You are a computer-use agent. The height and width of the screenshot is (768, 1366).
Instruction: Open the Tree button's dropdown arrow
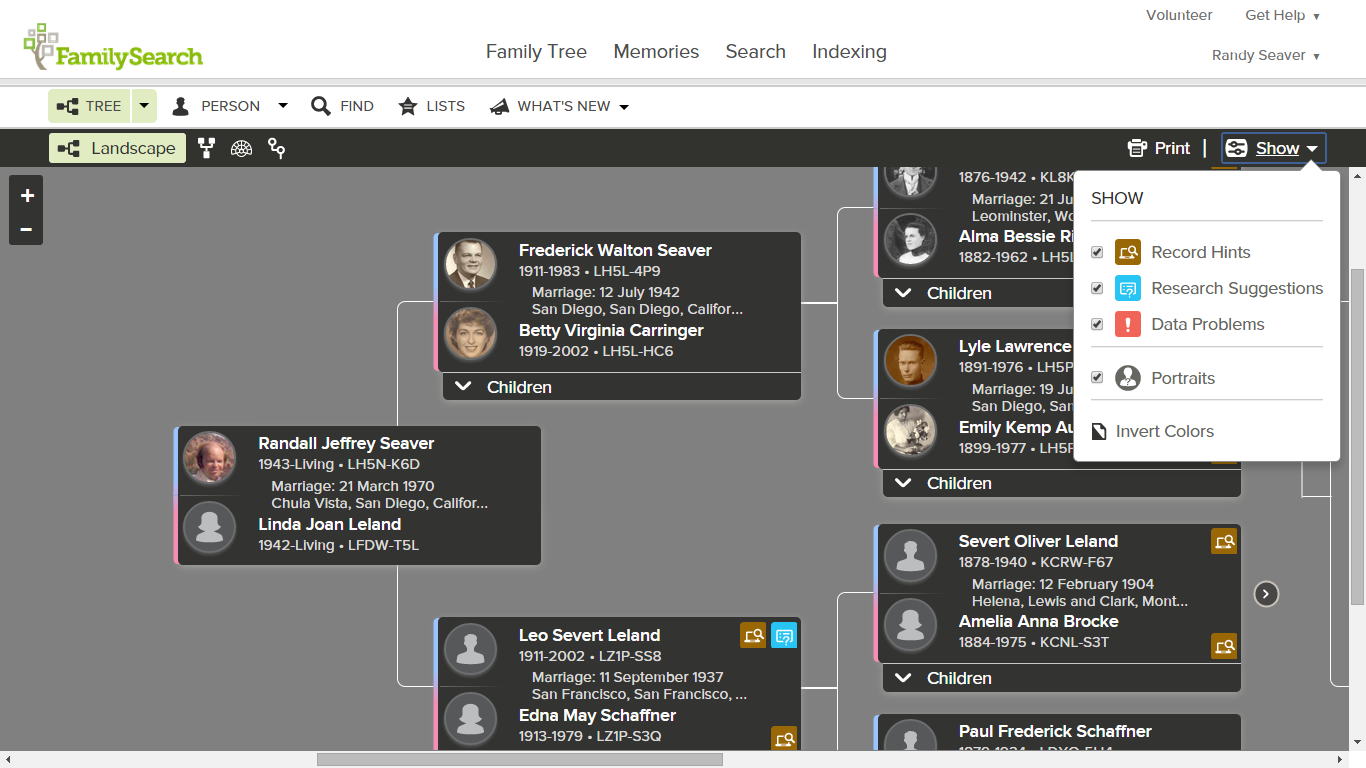(143, 105)
